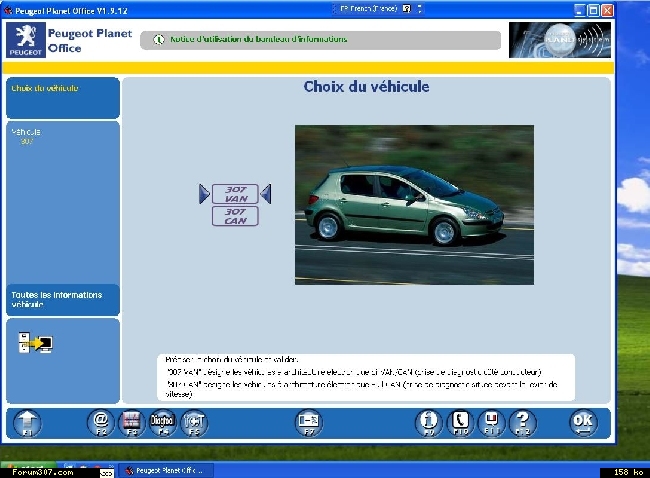Click the 307 VAN description line
This screenshot has width=650, height=478.
354,372
